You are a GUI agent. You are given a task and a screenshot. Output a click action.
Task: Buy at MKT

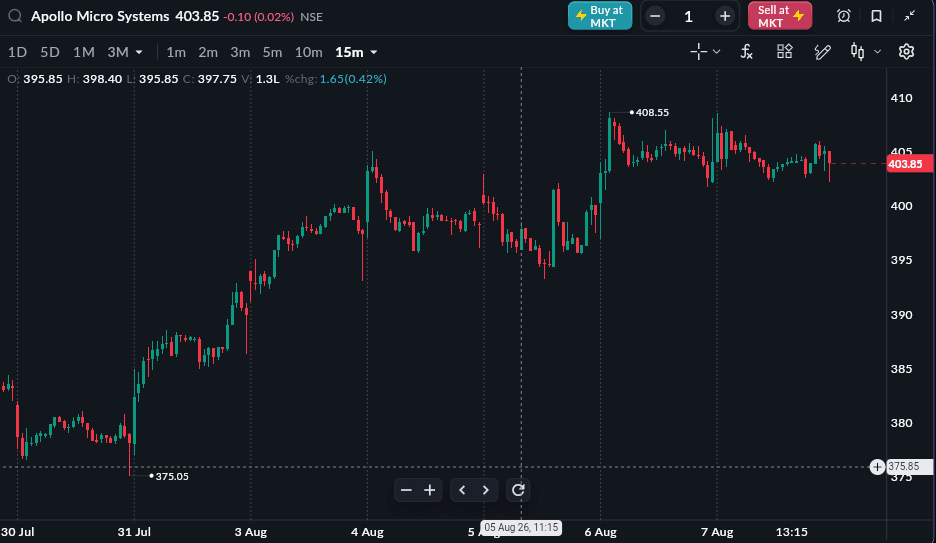(x=600, y=16)
